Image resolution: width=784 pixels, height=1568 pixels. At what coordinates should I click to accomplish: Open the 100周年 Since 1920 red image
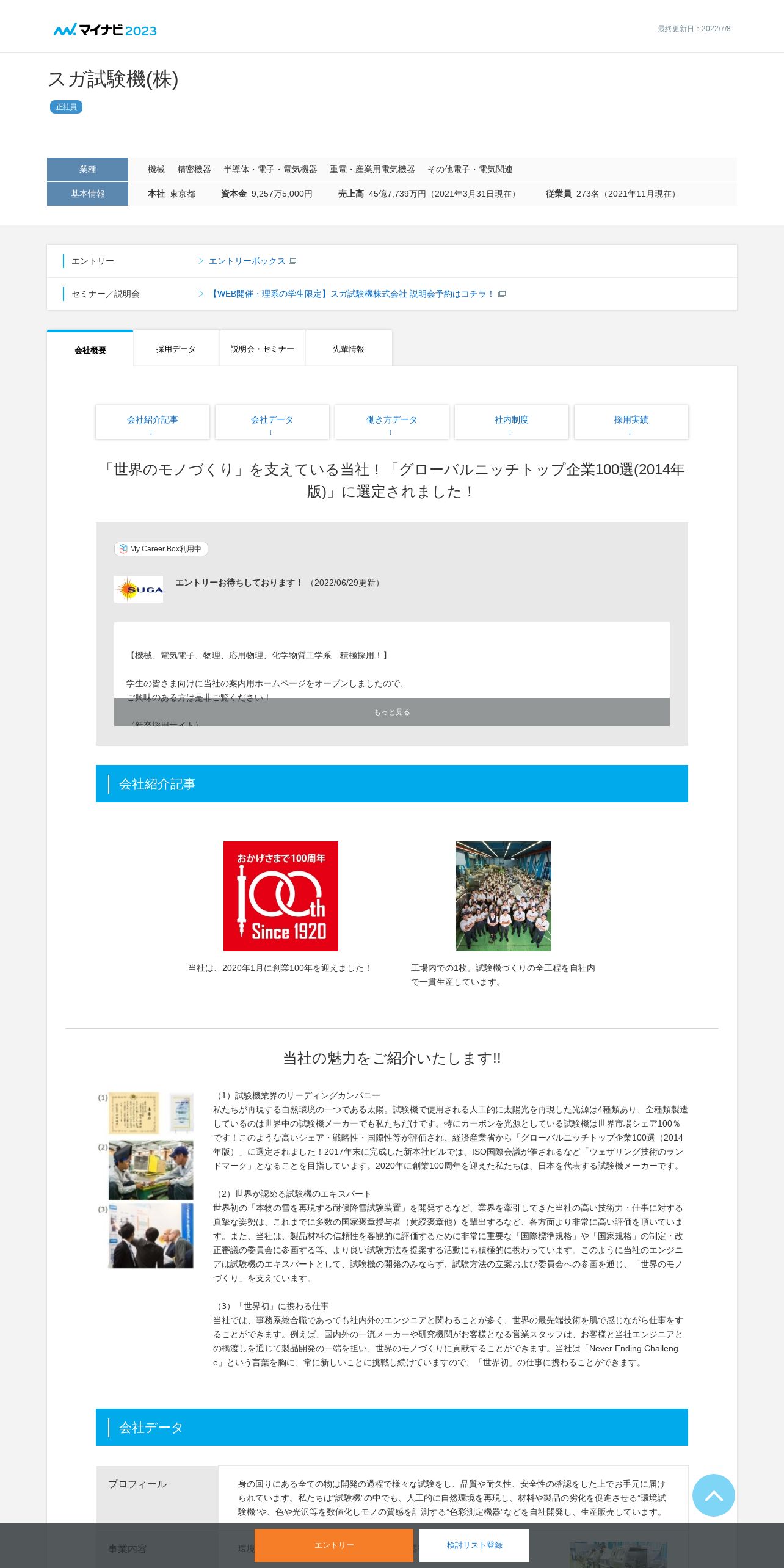[x=281, y=896]
